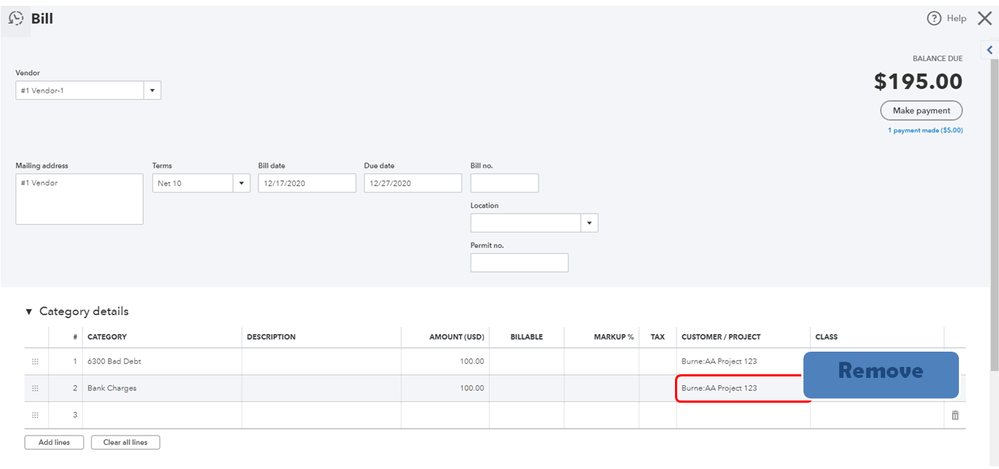This screenshot has width=999, height=469.
Task: Click the Description cell of row 1
Action: coord(321,361)
